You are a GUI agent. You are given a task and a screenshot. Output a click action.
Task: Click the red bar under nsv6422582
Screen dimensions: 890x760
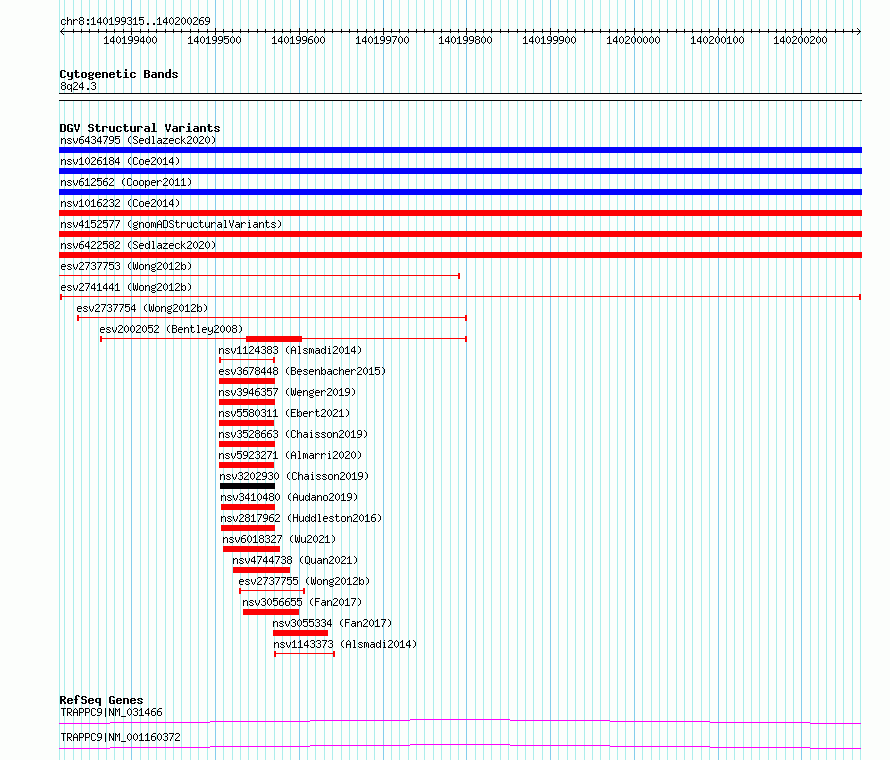pos(460,255)
